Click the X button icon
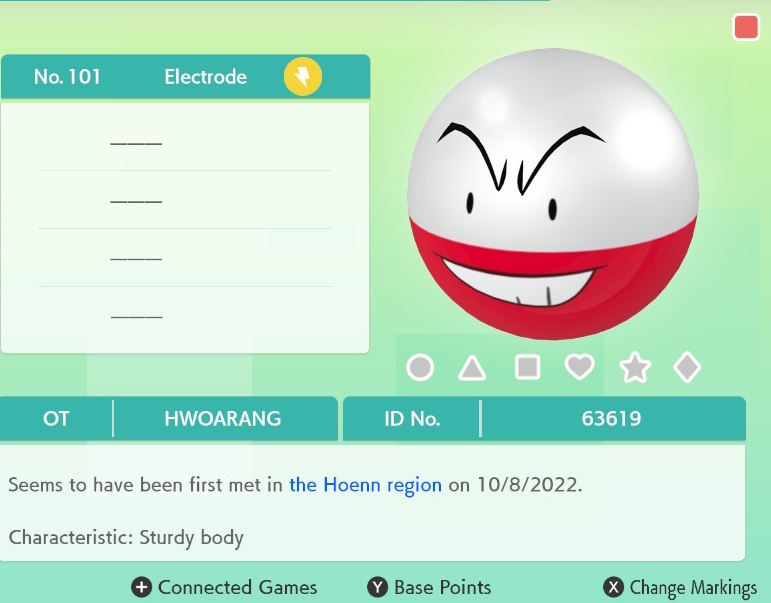Viewport: 771px width, 603px height. tap(613, 587)
